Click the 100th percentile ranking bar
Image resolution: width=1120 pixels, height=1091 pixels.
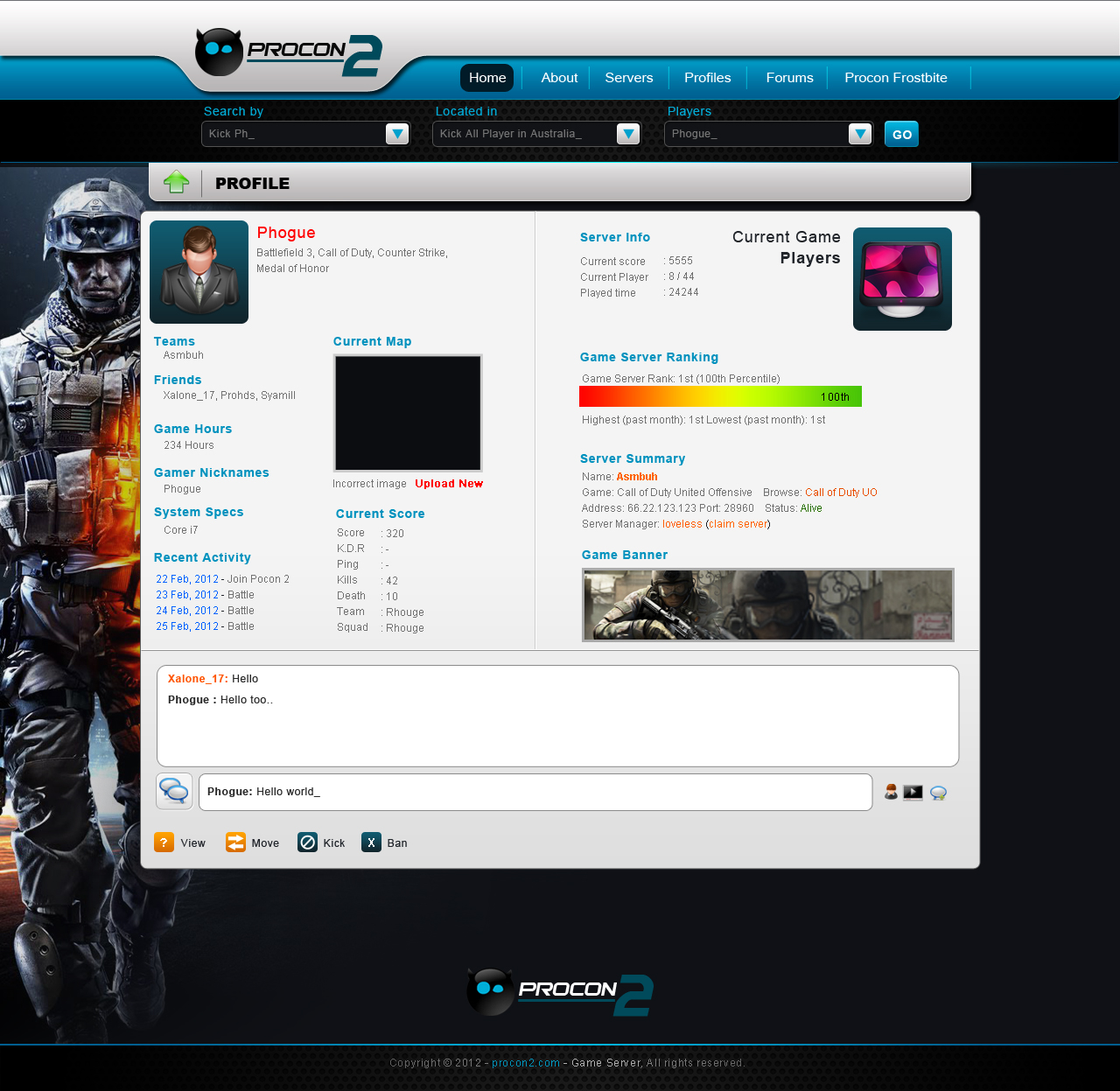coord(720,396)
